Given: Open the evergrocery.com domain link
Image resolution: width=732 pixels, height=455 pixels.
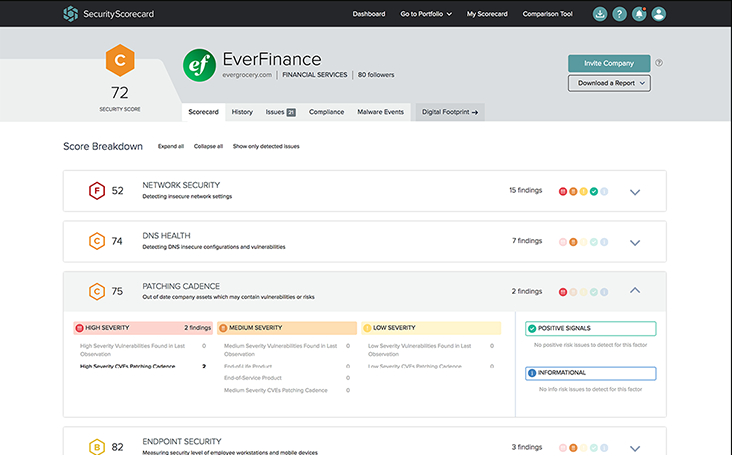Looking at the screenshot, I should [247, 75].
